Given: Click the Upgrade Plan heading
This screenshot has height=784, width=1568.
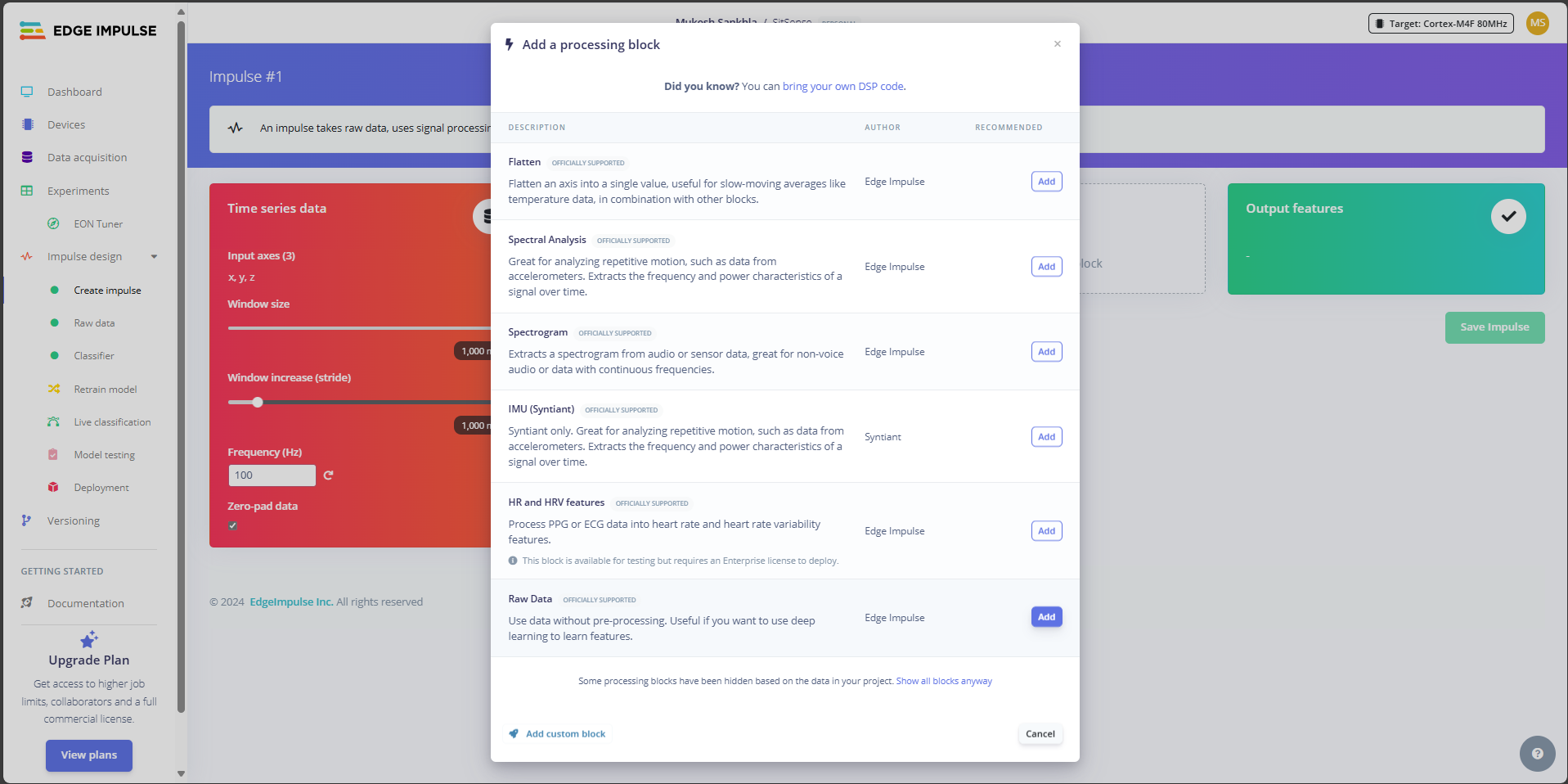Looking at the screenshot, I should pos(89,660).
